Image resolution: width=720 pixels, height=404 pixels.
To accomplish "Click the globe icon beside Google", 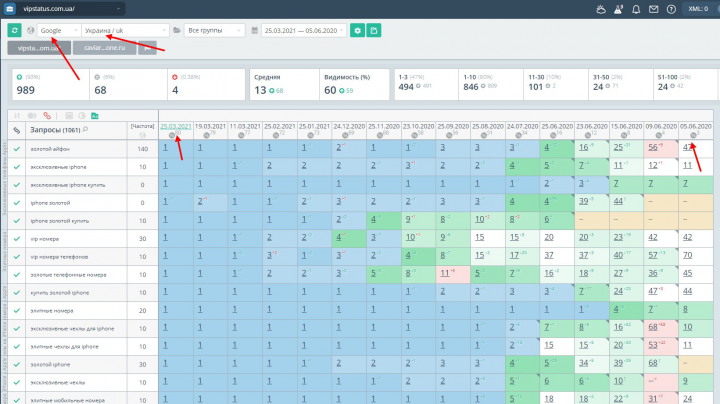I will tap(30, 30).
